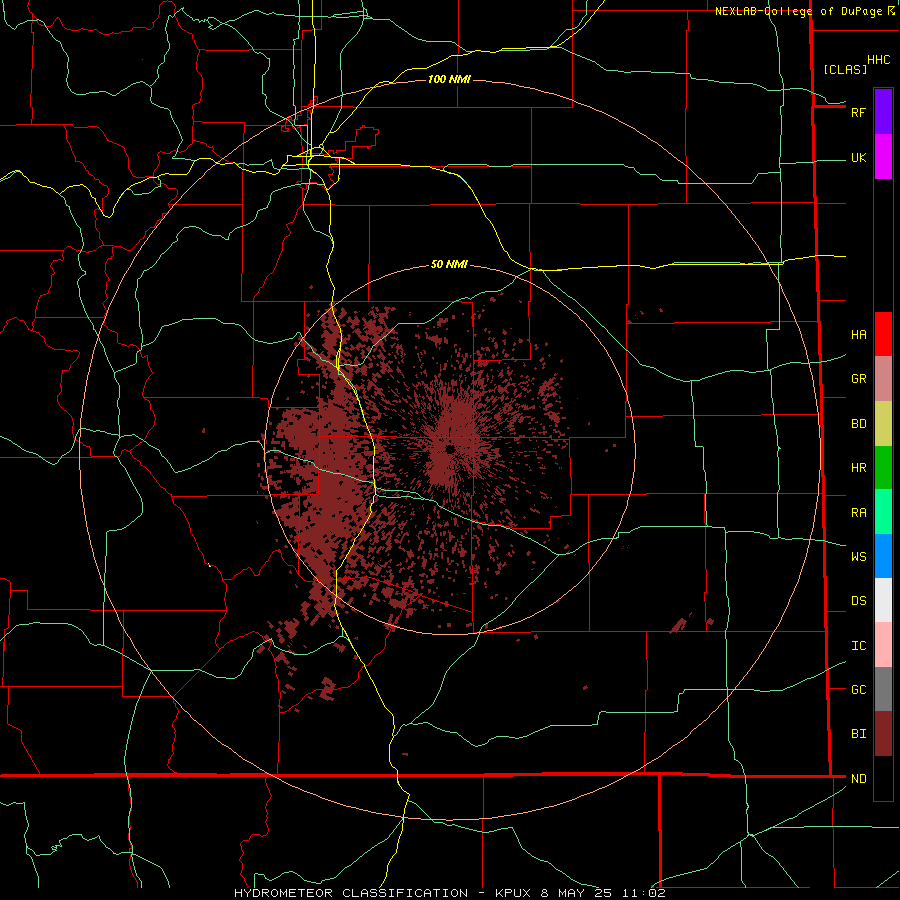Viewport: 900px width, 900px height.
Task: Click the ND legend label
Action: click(859, 778)
